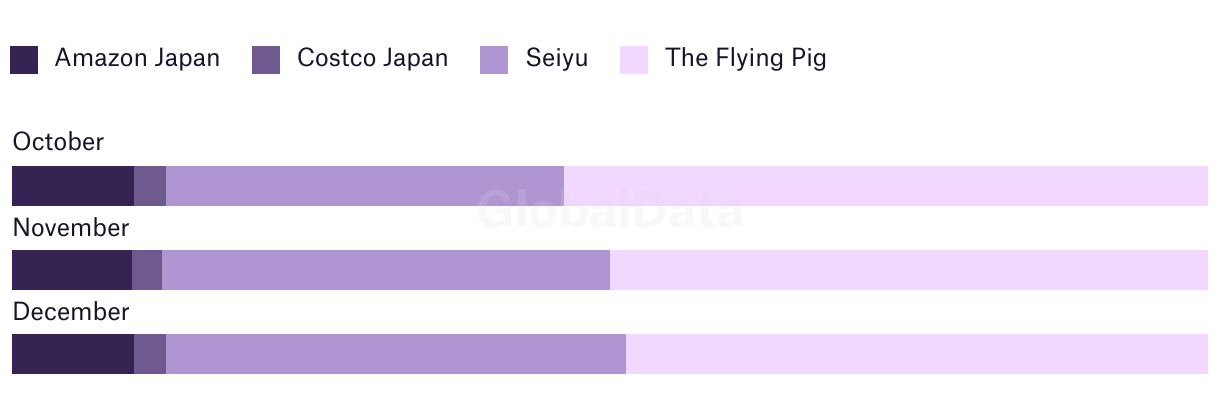Click the October Seiyu bar segment
This screenshot has height=418, width=1220.
coord(365,186)
